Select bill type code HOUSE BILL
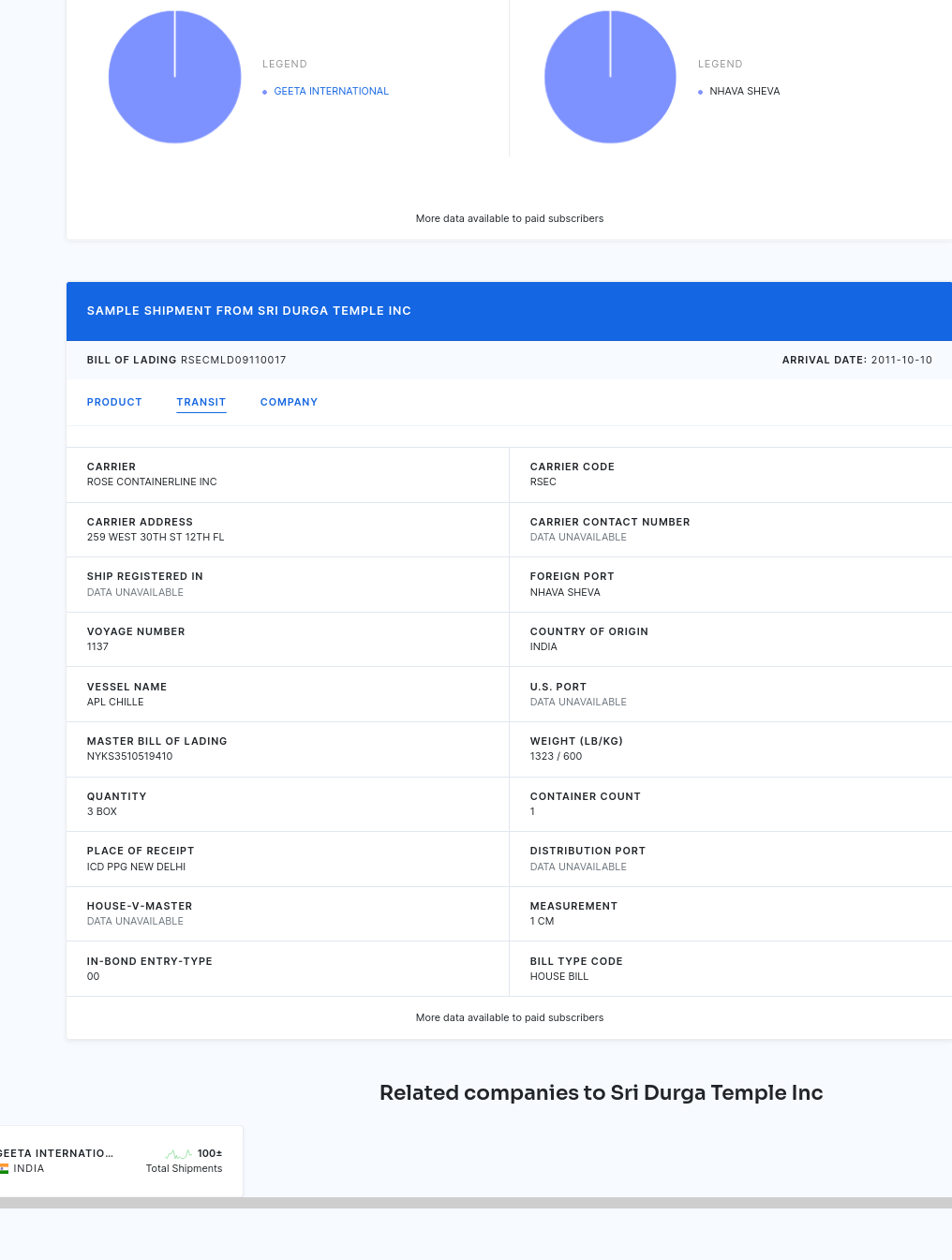The image size is (952, 1260). point(559,976)
